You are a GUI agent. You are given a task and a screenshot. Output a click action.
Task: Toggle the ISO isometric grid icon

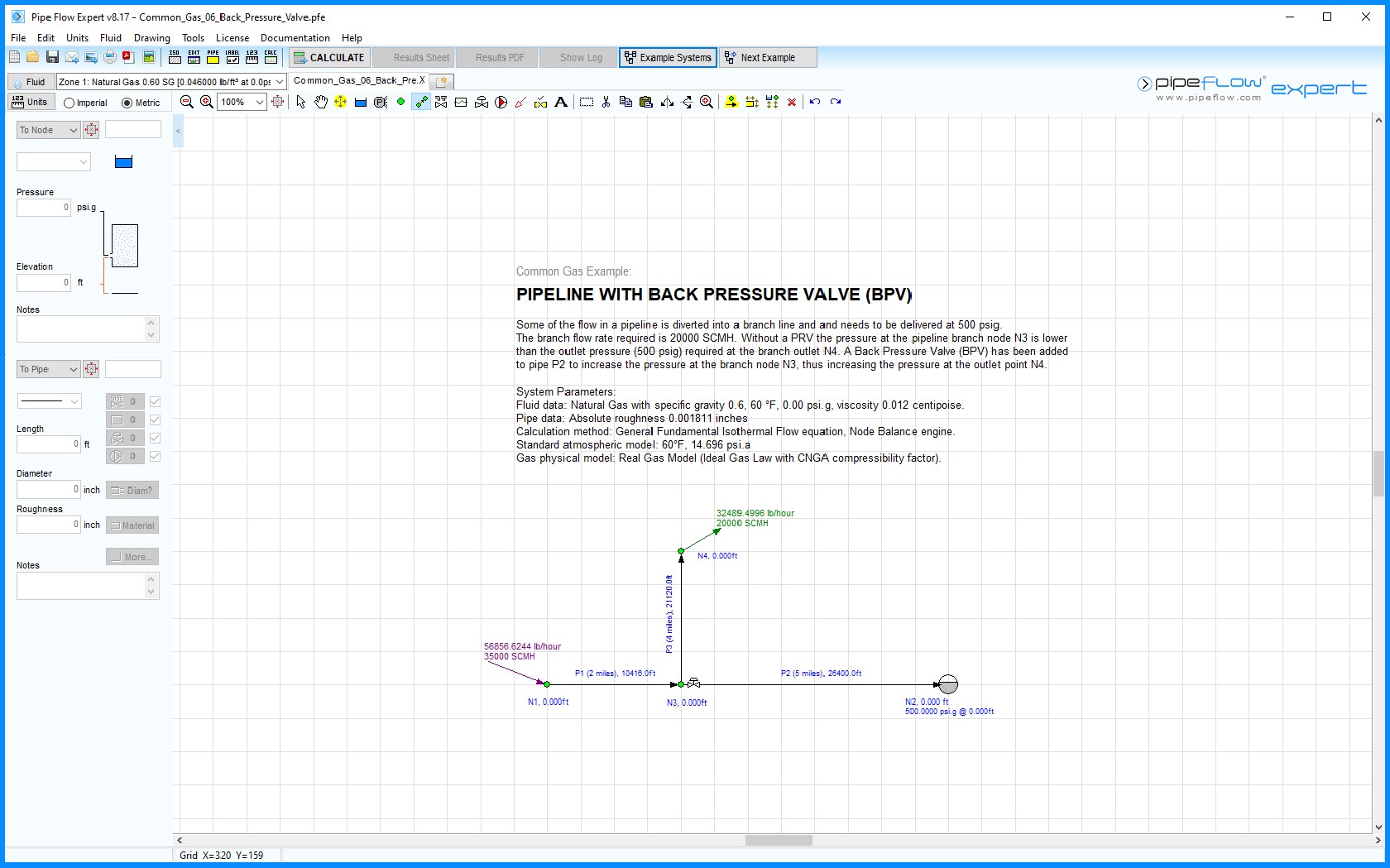click(175, 57)
